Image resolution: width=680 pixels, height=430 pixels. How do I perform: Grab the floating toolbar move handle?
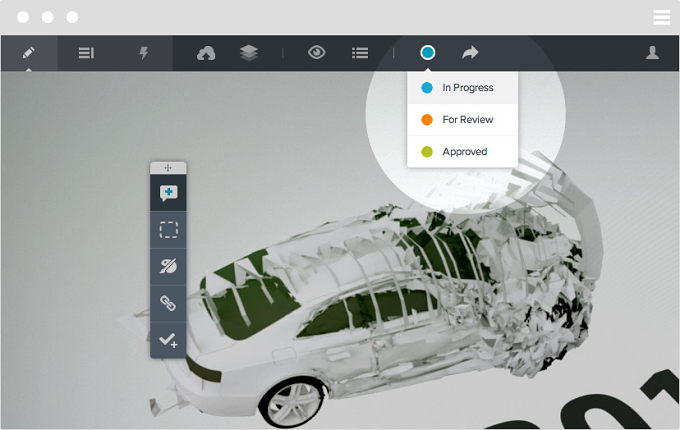(168, 168)
